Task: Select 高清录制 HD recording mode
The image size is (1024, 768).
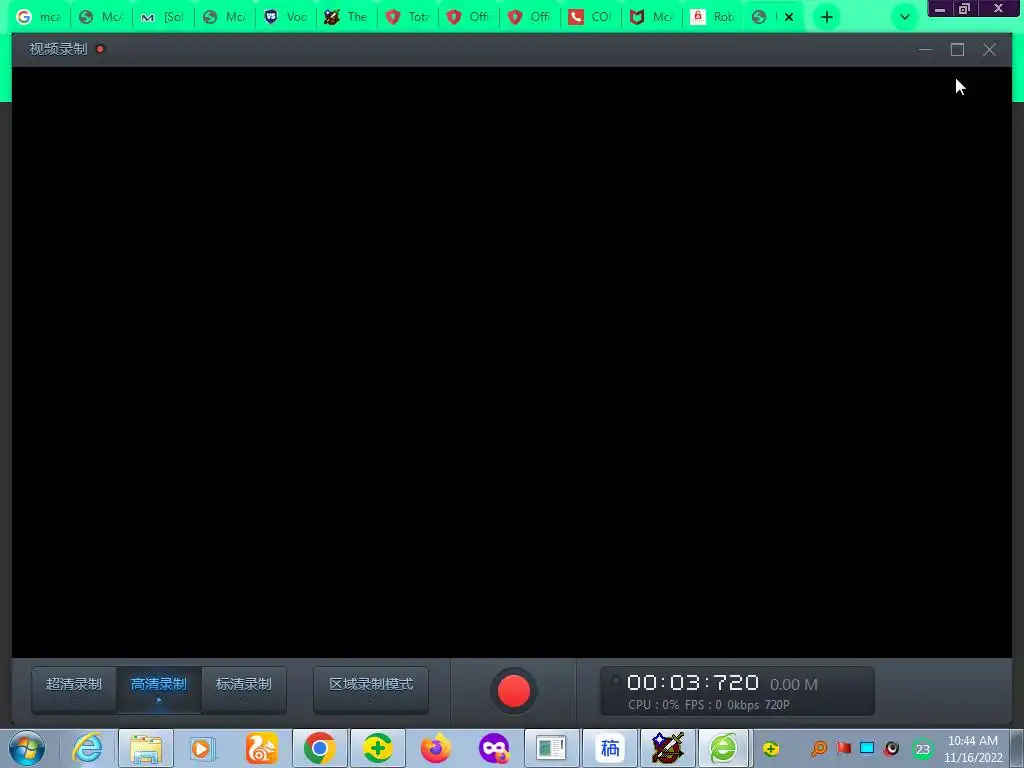Action: pos(159,690)
